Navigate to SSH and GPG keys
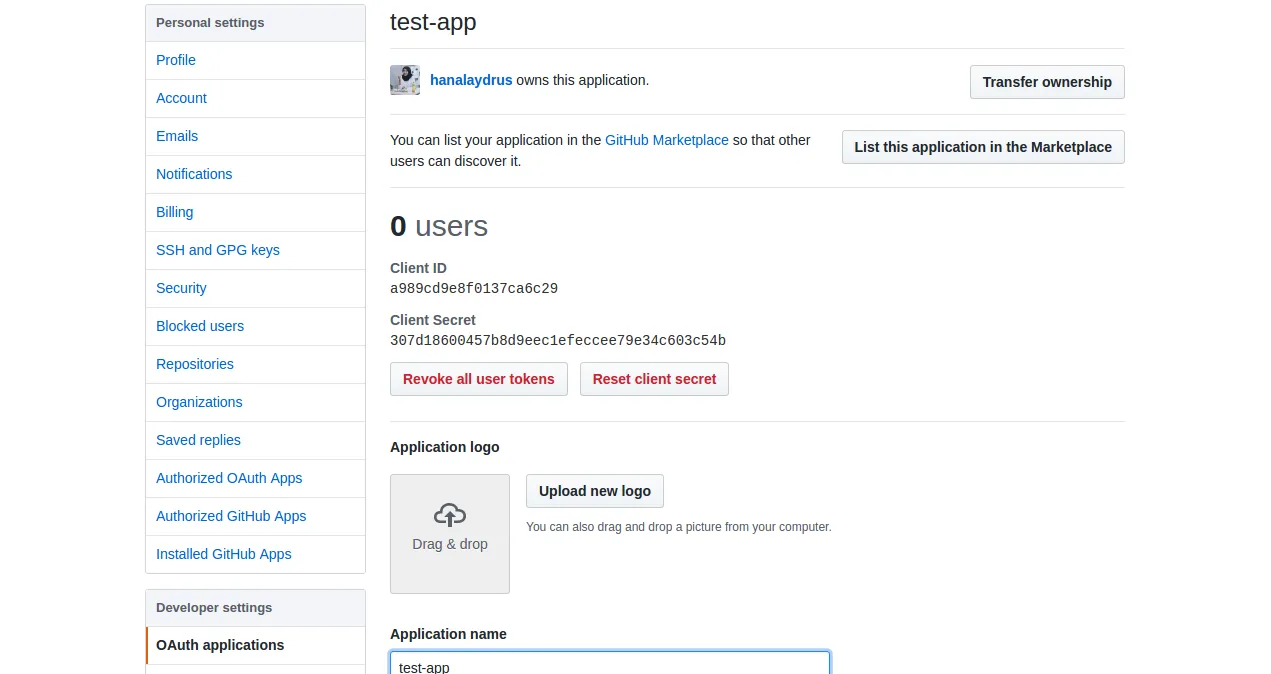The image size is (1271, 674). 218,250
